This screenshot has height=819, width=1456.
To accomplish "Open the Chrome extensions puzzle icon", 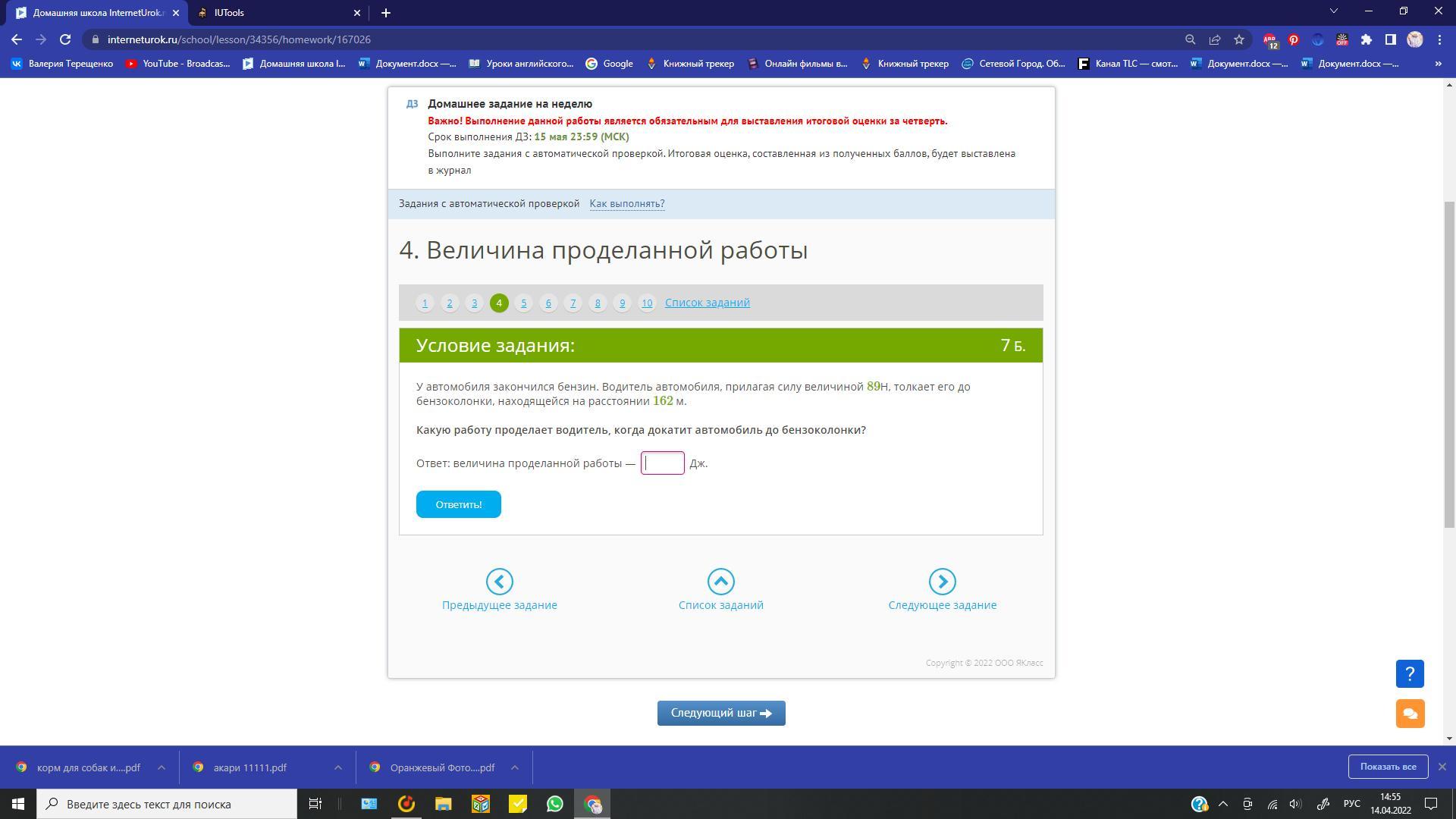I will click(1367, 39).
